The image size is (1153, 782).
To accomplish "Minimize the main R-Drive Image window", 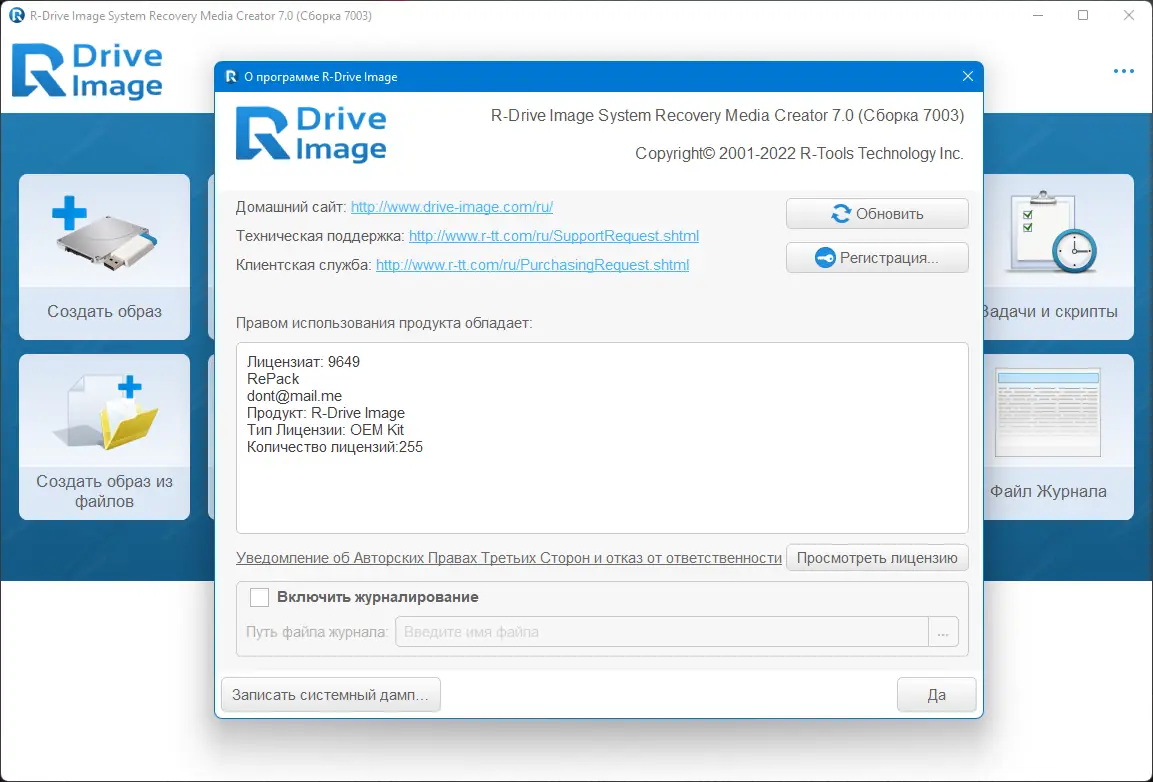I will 1038,15.
